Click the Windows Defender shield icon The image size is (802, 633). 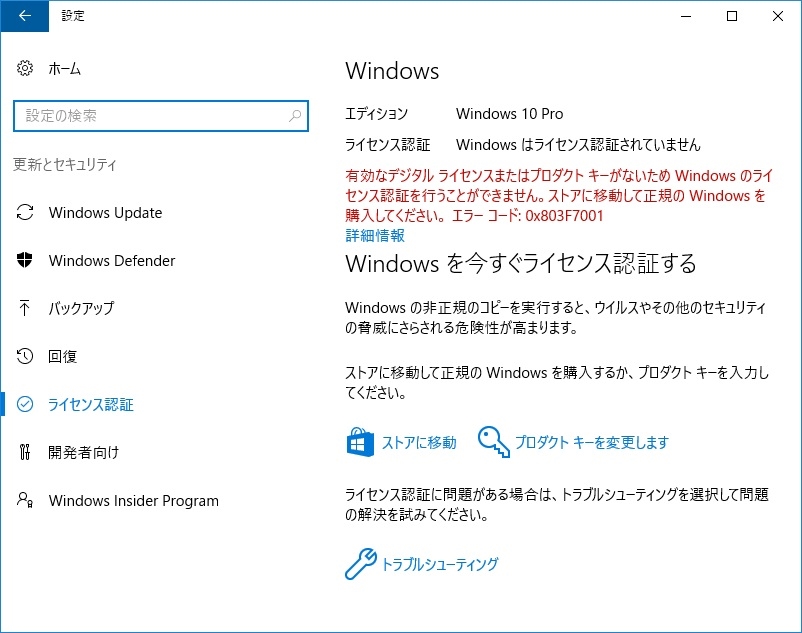[25, 260]
